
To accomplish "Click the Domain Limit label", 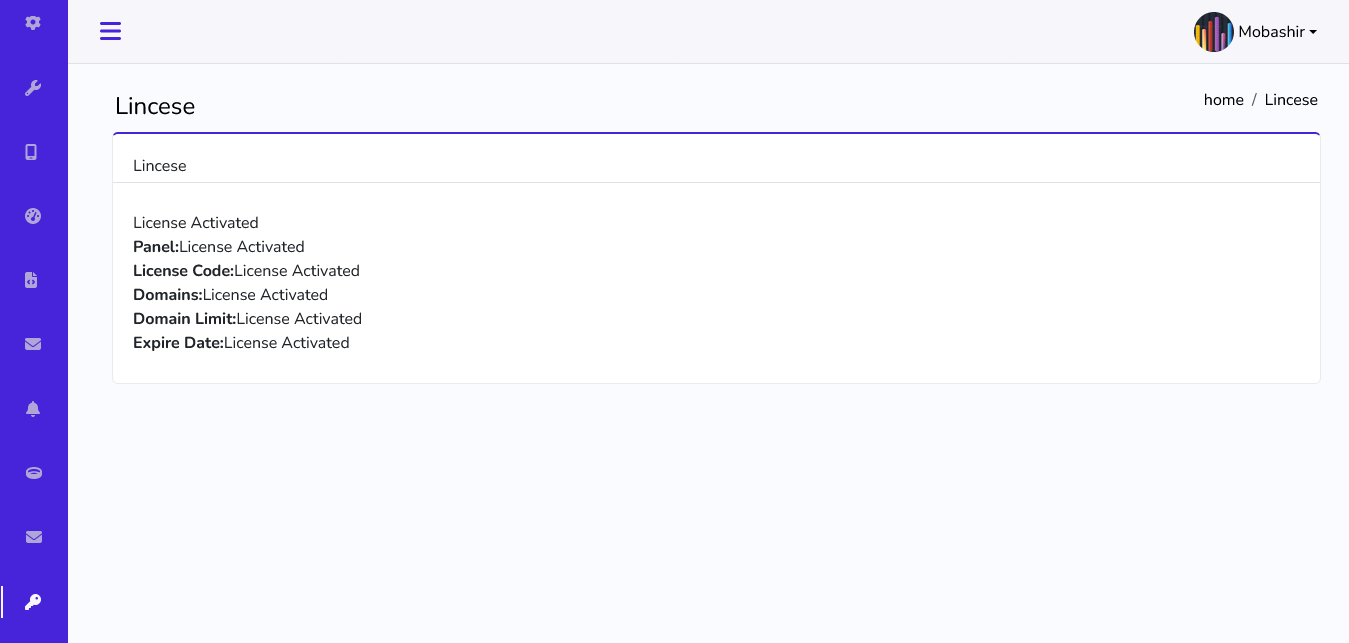I will [184, 319].
